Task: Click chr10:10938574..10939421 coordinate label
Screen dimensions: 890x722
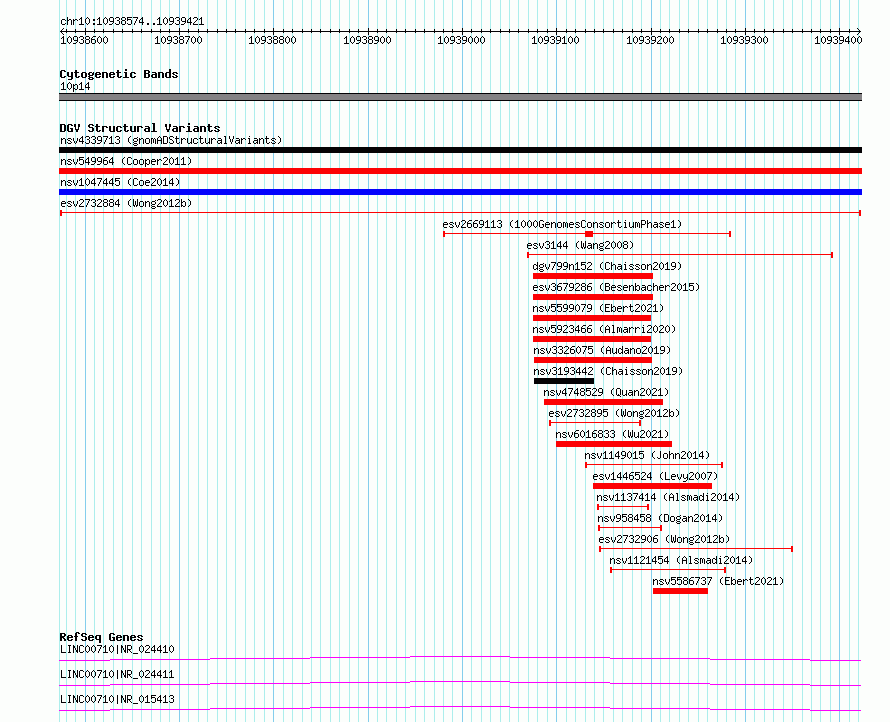Action: [132, 22]
